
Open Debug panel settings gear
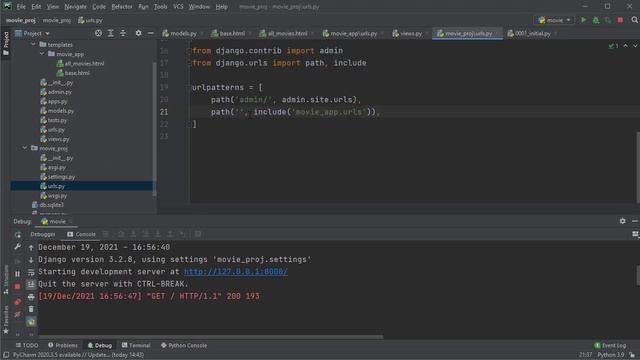click(622, 221)
